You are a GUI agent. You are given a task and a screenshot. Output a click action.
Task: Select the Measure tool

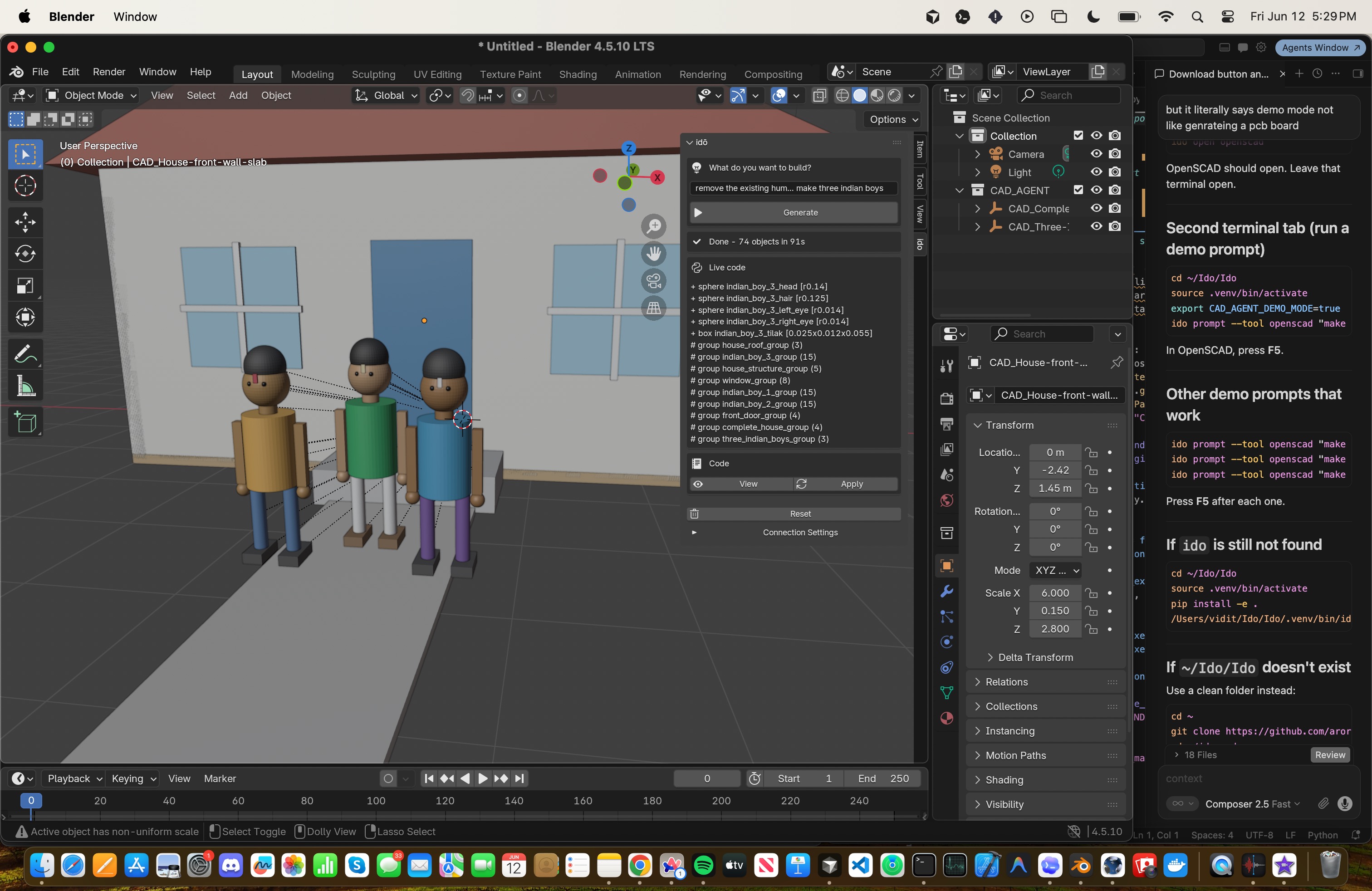click(25, 386)
